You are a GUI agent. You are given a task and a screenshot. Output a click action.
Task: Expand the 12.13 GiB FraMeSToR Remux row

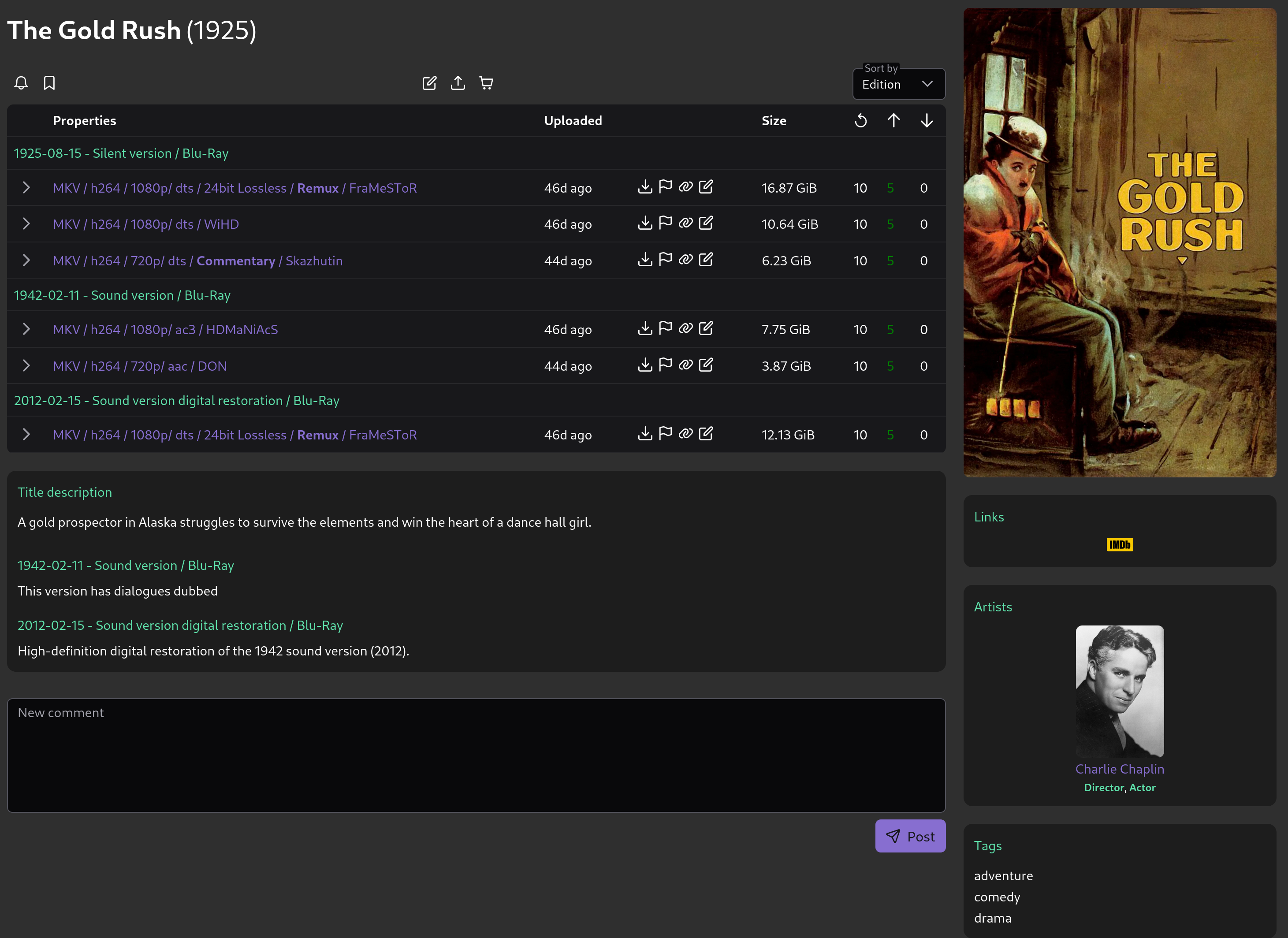(26, 434)
